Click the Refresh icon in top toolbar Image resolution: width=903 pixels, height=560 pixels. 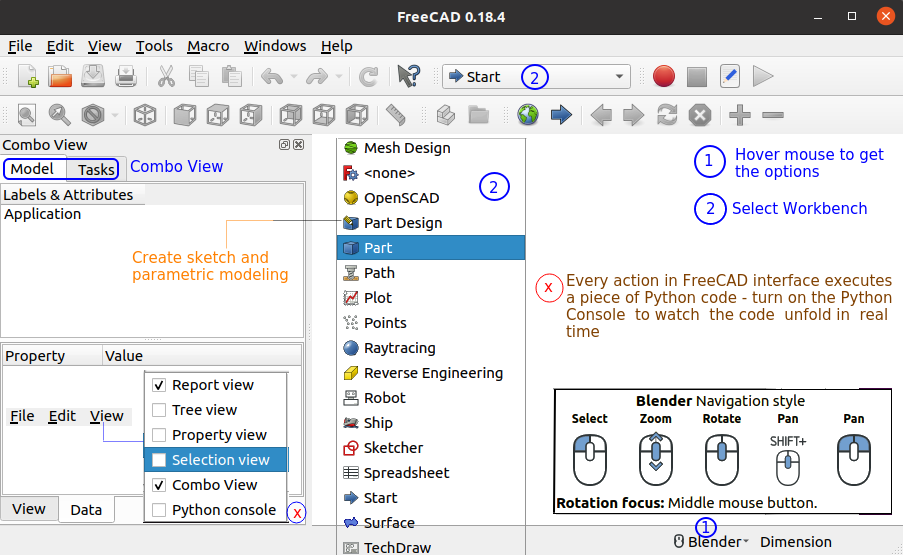point(369,76)
